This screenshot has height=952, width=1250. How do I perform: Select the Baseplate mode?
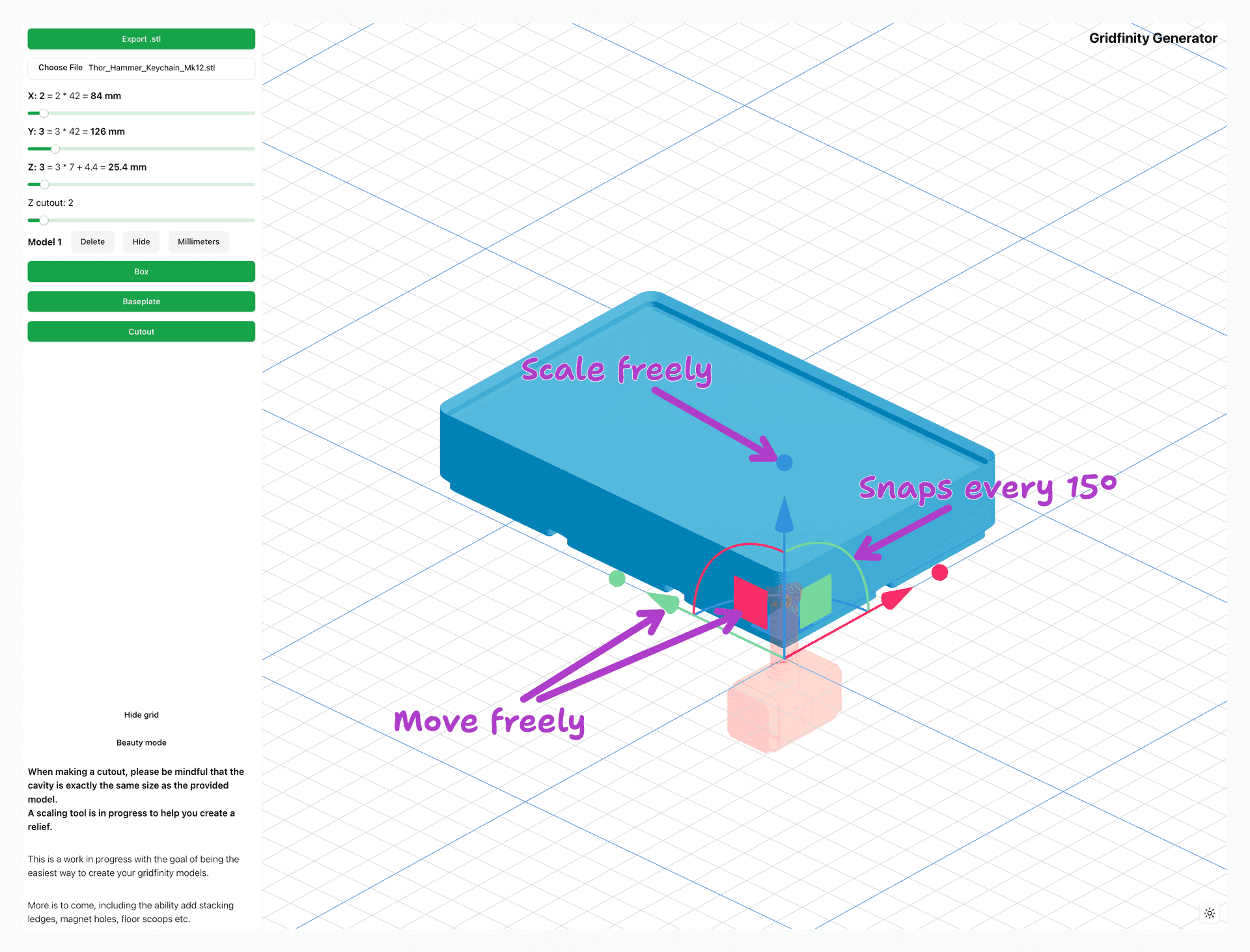click(141, 301)
